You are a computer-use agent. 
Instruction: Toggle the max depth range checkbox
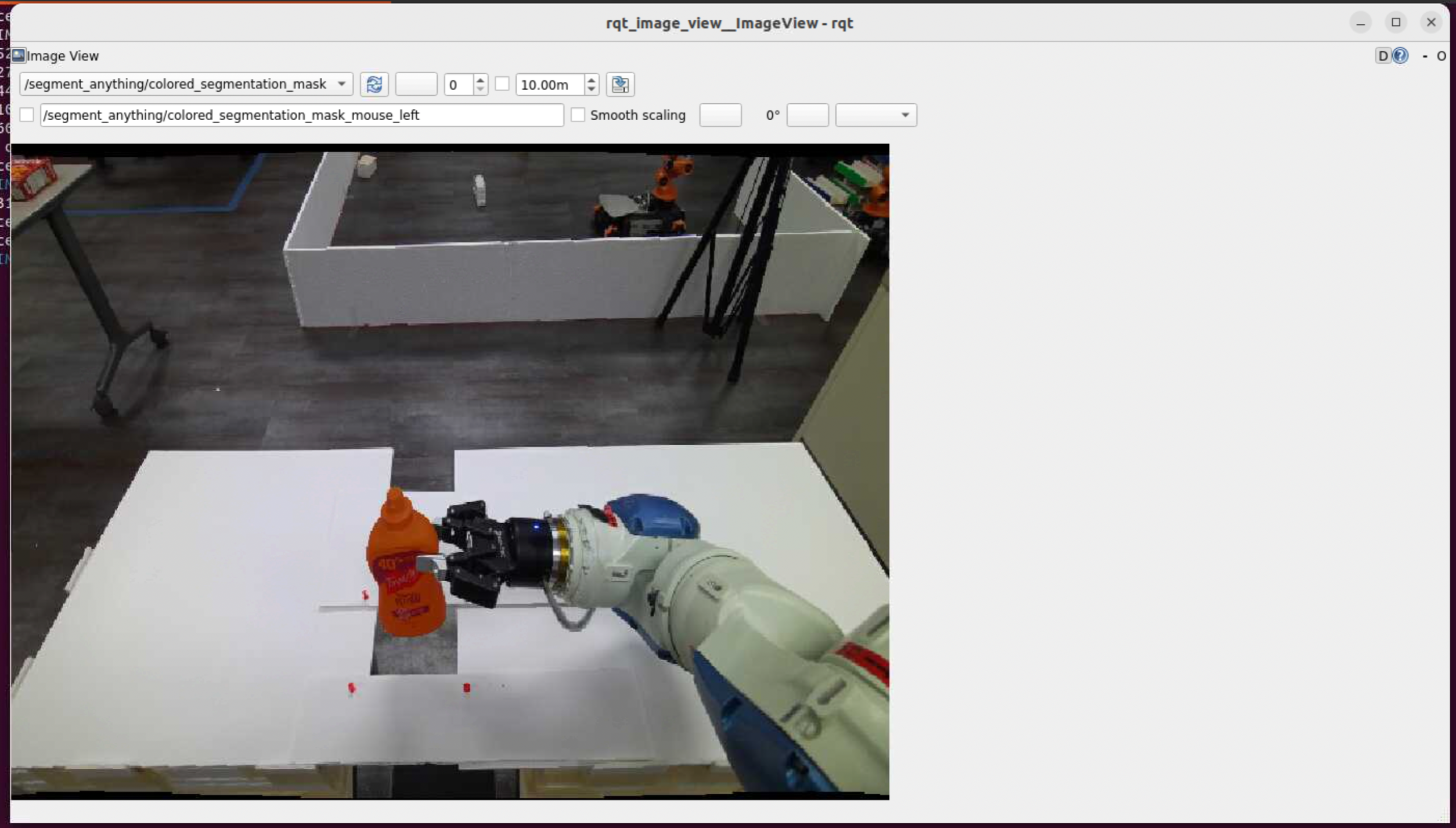[x=503, y=84]
